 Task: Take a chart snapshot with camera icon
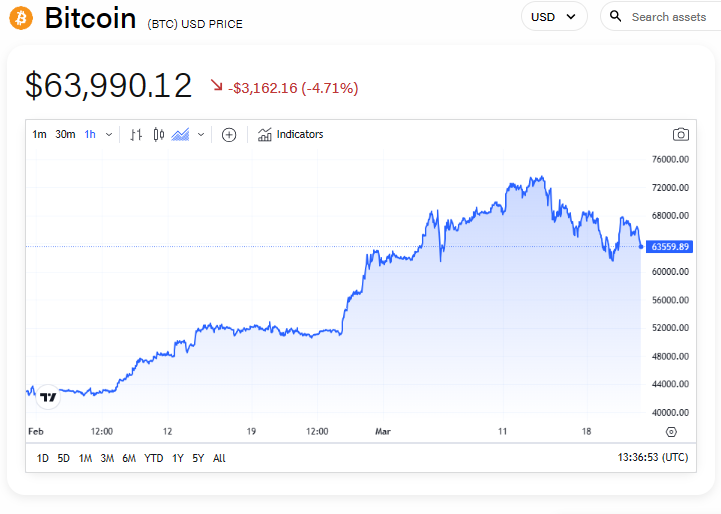tap(681, 134)
